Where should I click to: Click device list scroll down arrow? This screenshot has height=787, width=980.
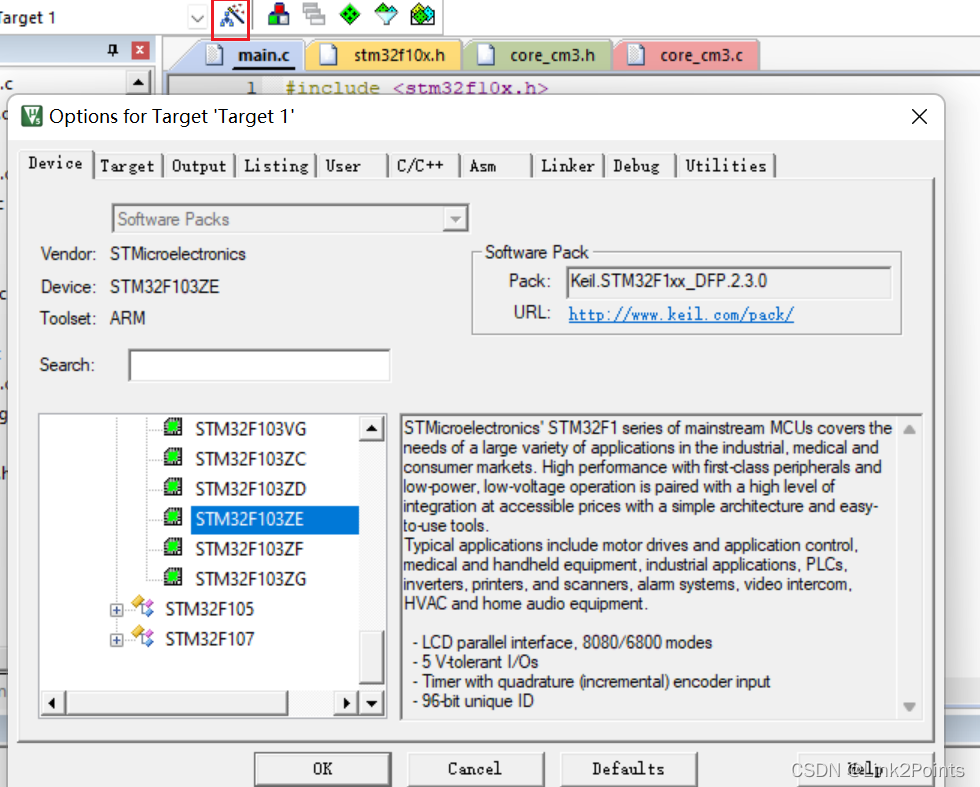coord(372,703)
